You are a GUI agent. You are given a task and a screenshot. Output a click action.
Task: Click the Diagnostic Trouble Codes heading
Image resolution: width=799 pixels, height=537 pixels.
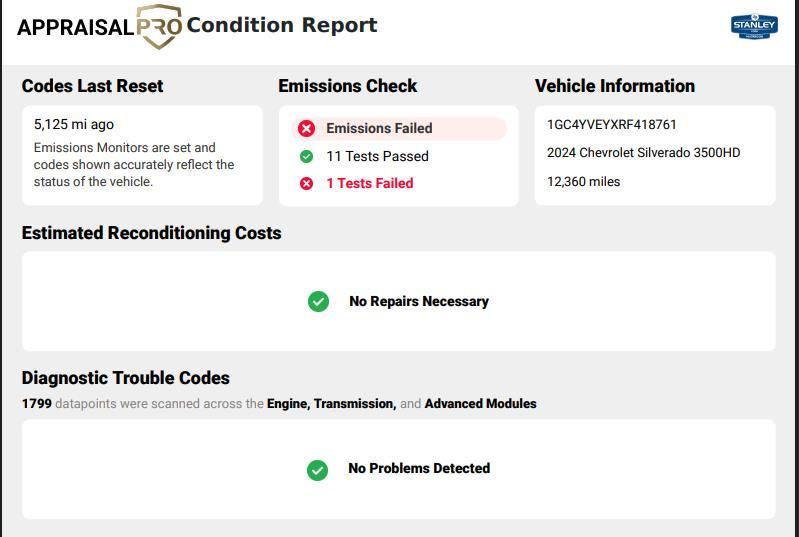[x=126, y=378]
